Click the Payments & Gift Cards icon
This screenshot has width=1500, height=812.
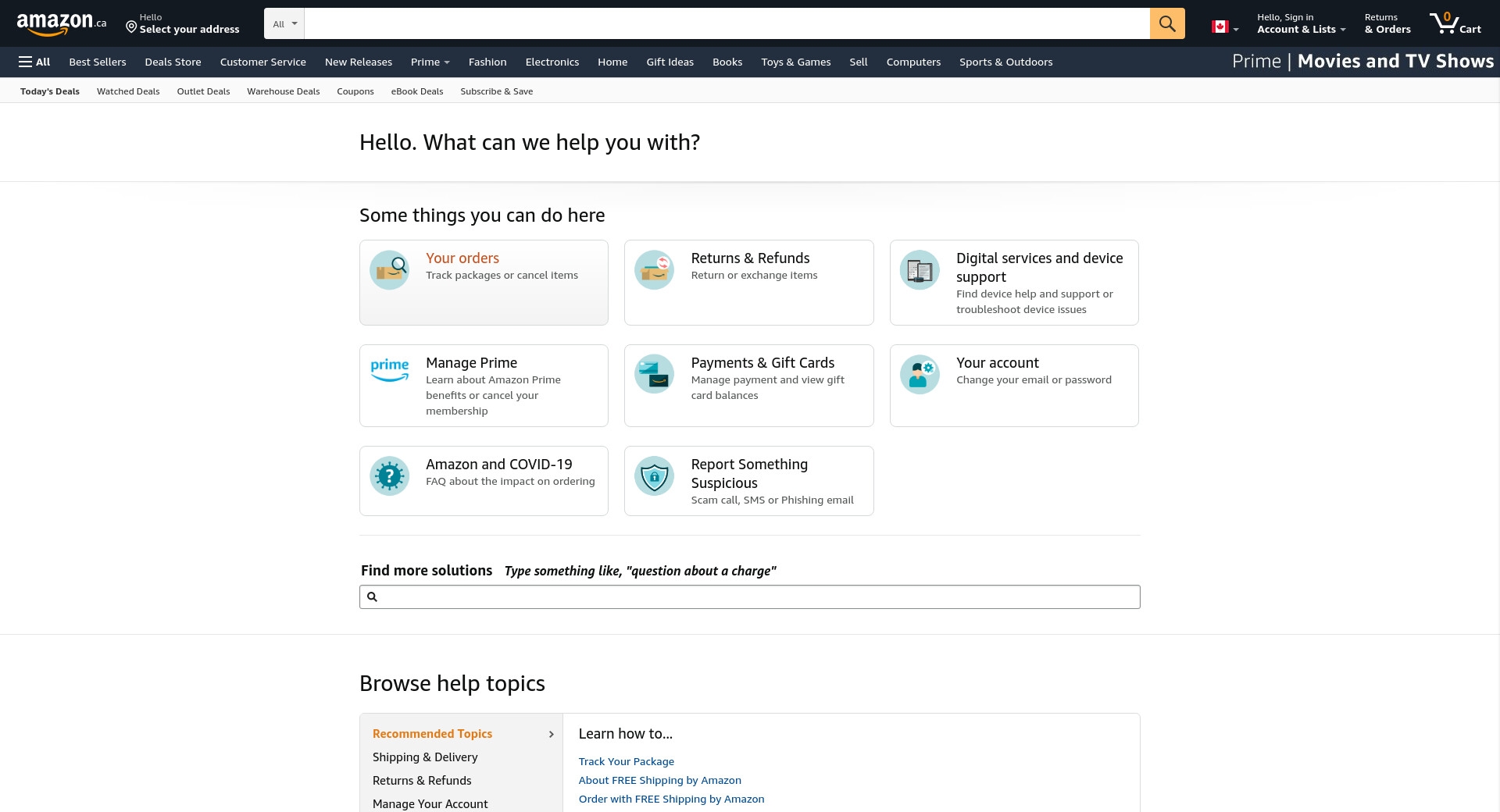654,375
